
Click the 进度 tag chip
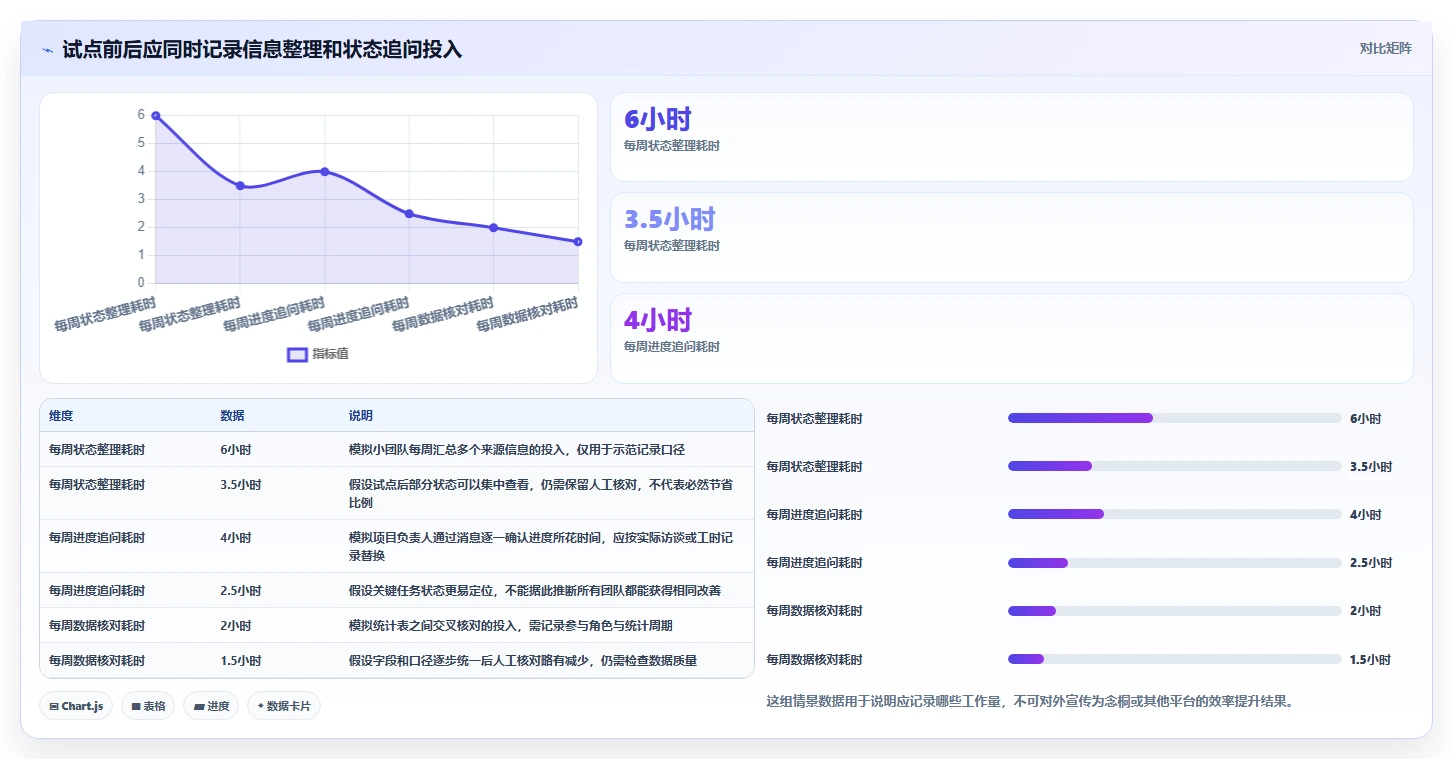coord(211,706)
